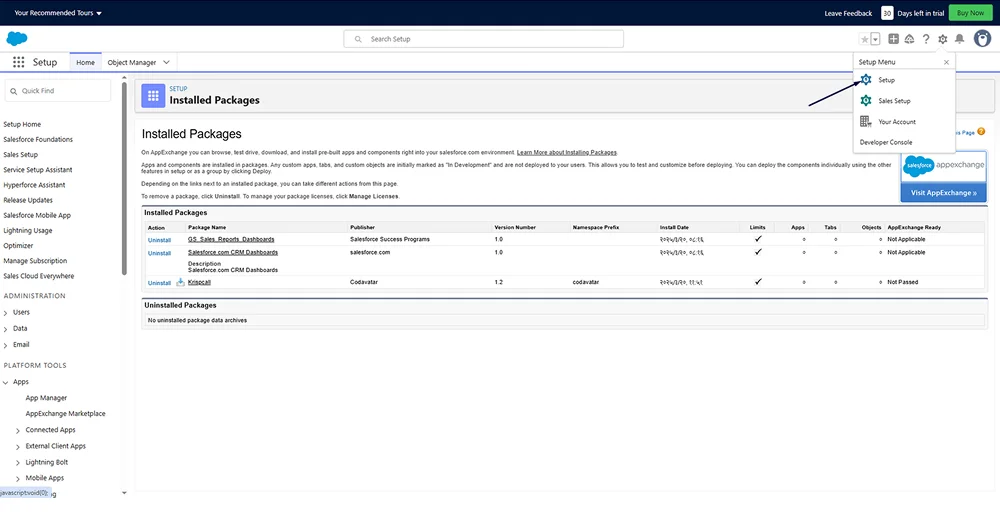
Task: Open Service Setup Assistant in sidebar
Action: 38,170
